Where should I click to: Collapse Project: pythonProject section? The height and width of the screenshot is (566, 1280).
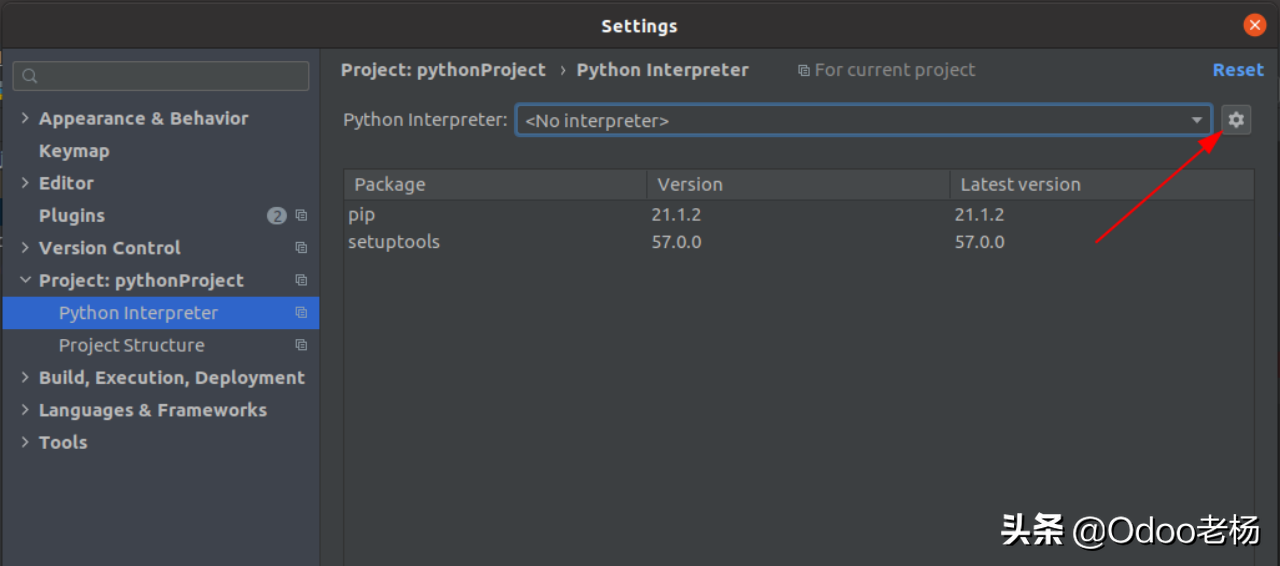click(x=25, y=280)
